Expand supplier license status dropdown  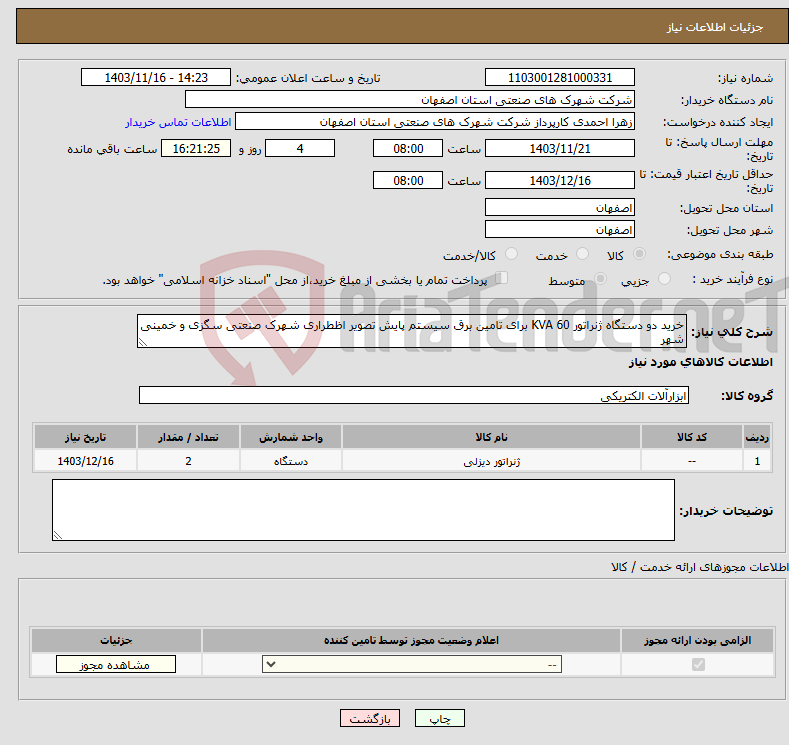(x=412, y=665)
